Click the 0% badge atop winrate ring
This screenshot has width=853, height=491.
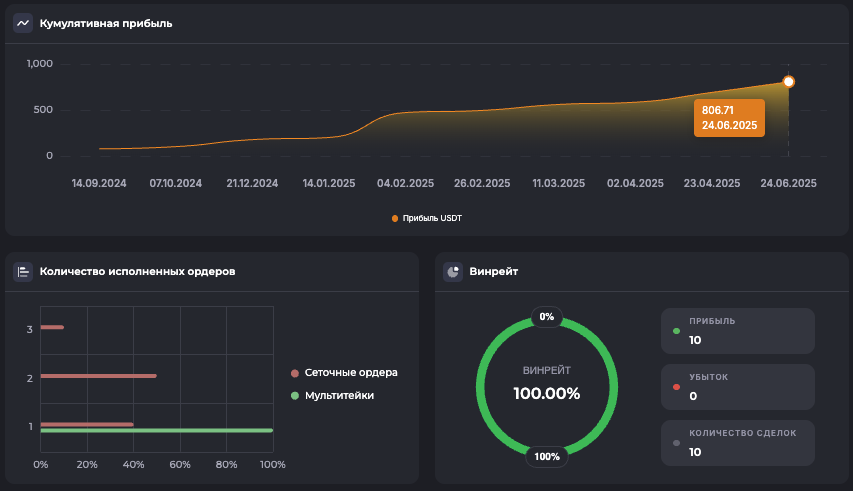click(546, 317)
